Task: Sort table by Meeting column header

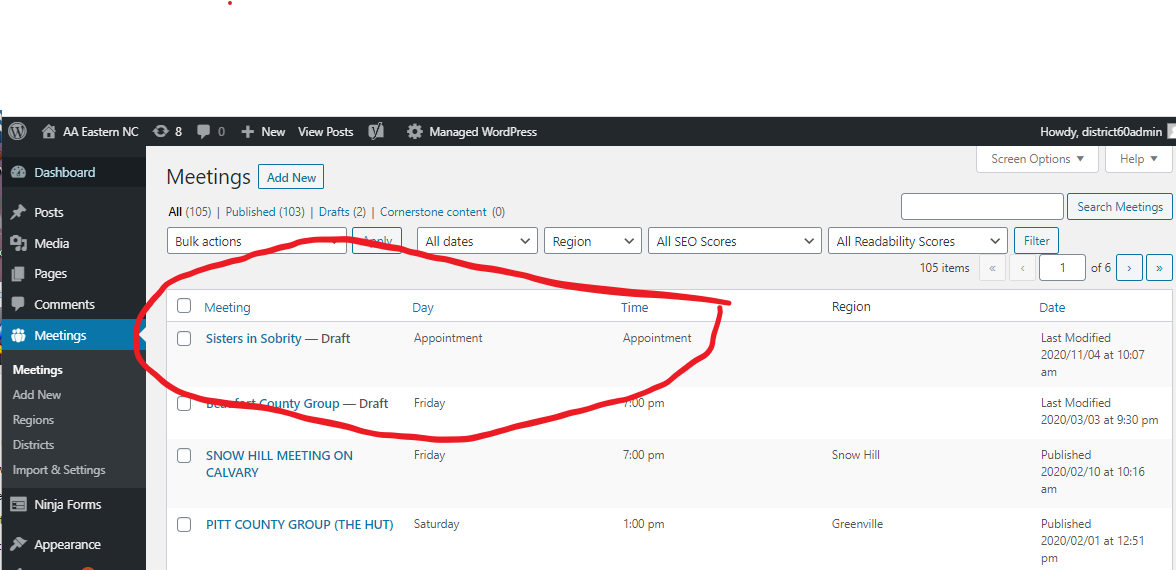Action: click(227, 308)
